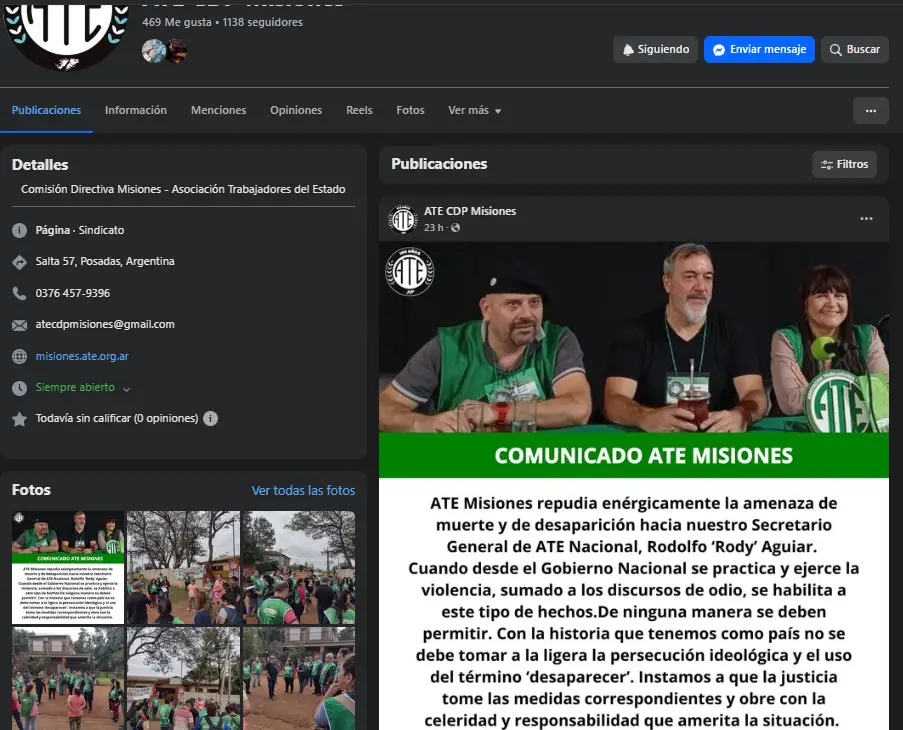This screenshot has height=730, width=903.
Task: Open the bottom left gathering photo
Action: coord(68,679)
